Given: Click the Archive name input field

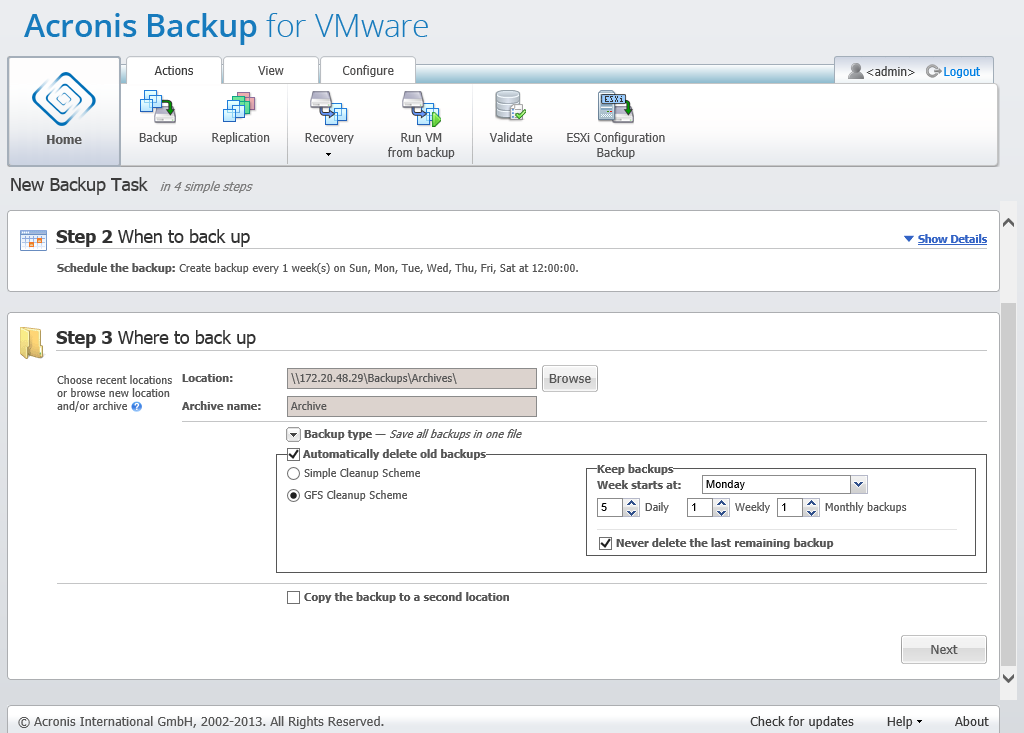Looking at the screenshot, I should tap(411, 406).
